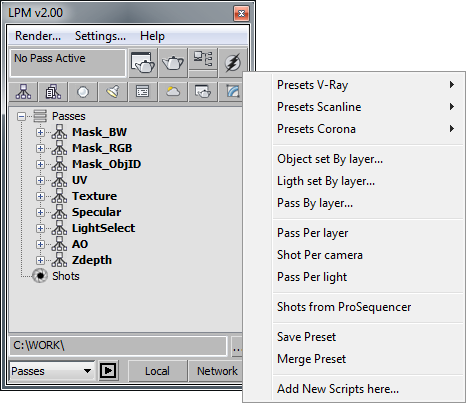Click the light flashlight icon
This screenshot has height=403, width=466.
113,92
